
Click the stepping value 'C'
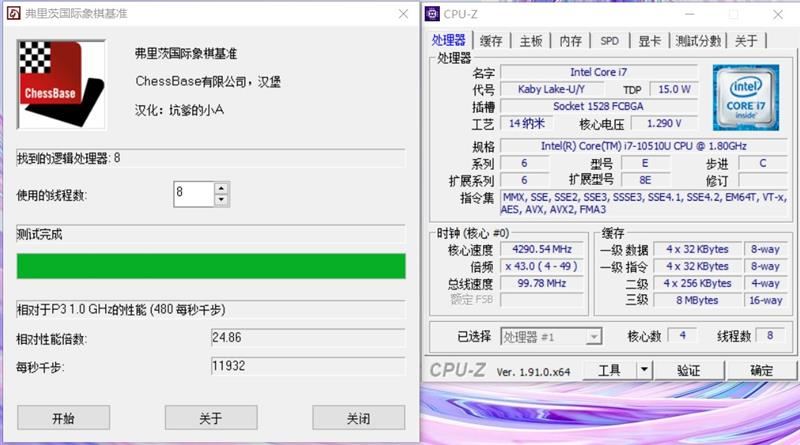(x=763, y=163)
